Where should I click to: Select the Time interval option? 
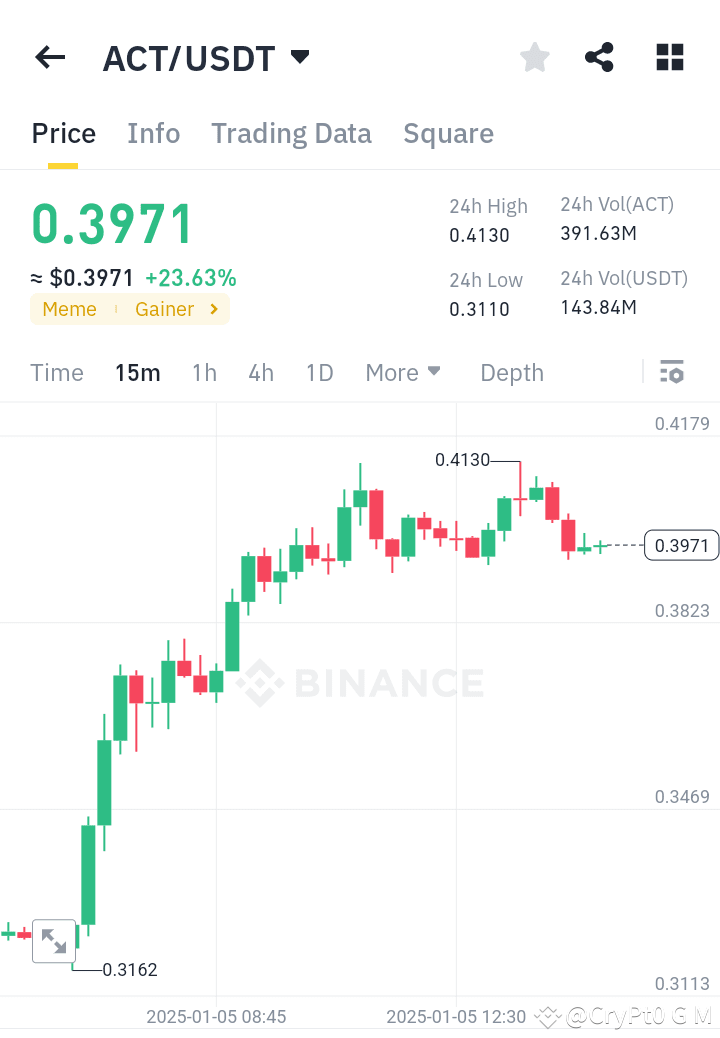(x=56, y=372)
